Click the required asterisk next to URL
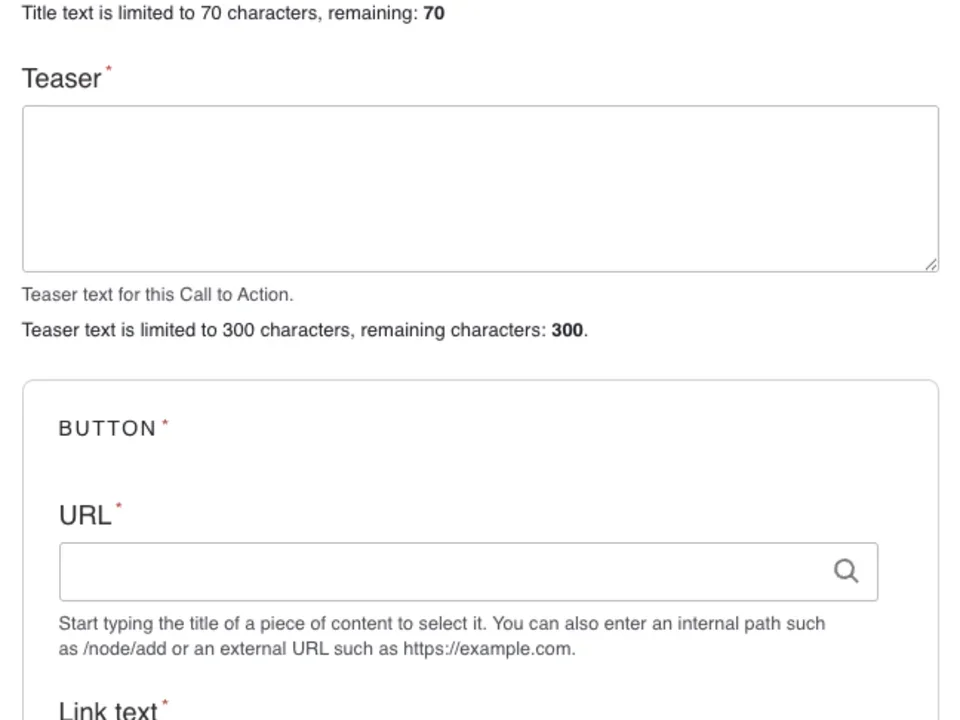 (119, 506)
